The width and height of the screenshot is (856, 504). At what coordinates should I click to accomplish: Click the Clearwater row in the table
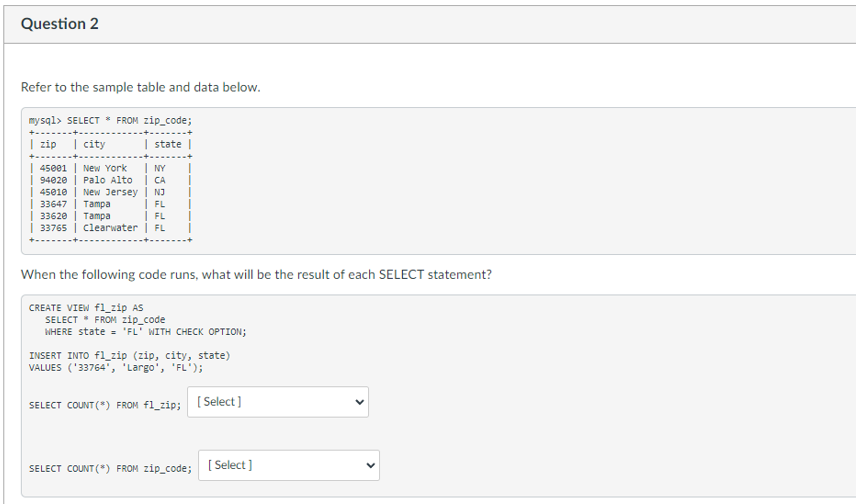110,227
